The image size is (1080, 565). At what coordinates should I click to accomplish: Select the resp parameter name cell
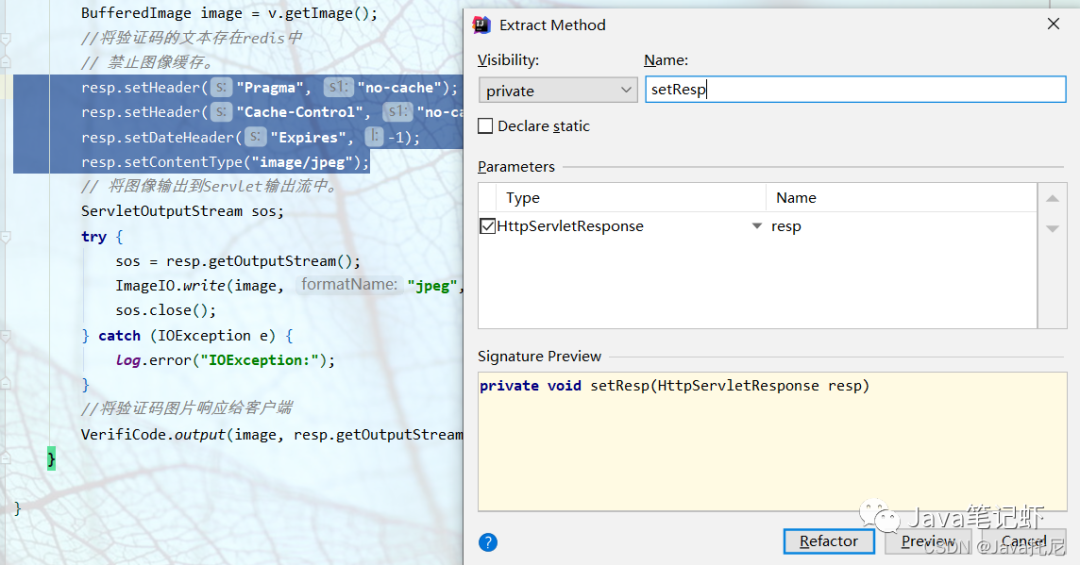786,227
